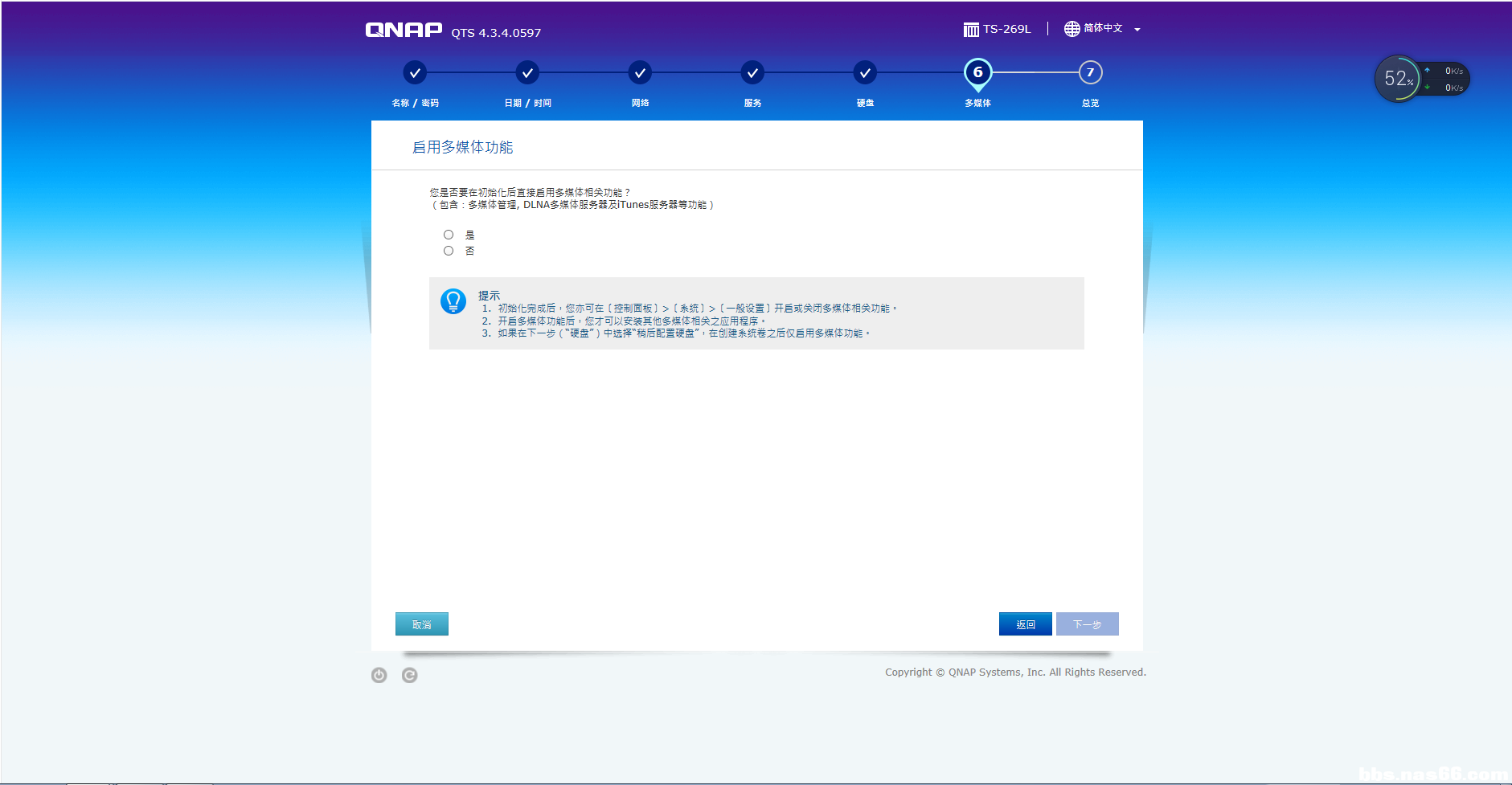Click the globe language icon
1512x785 pixels.
pos(1072,29)
